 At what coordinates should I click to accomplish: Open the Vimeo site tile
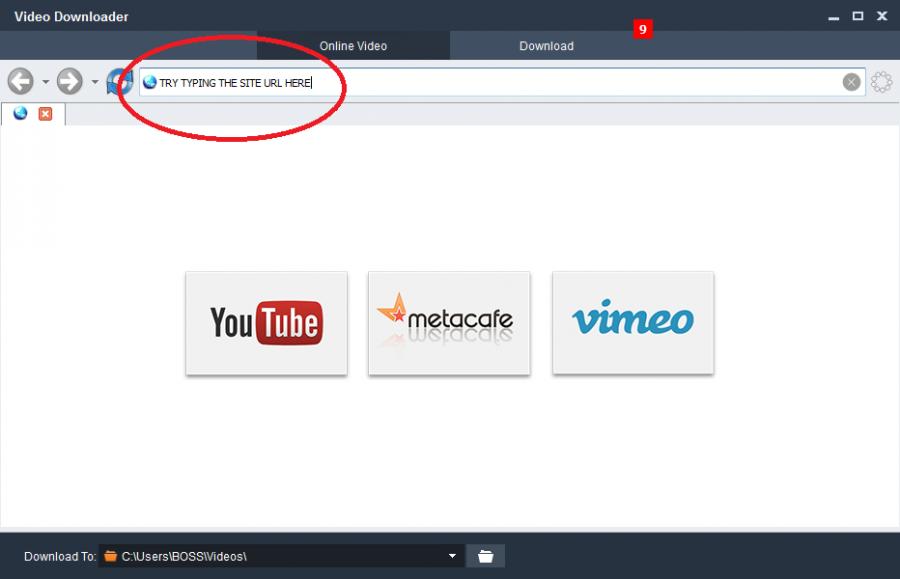coord(633,323)
